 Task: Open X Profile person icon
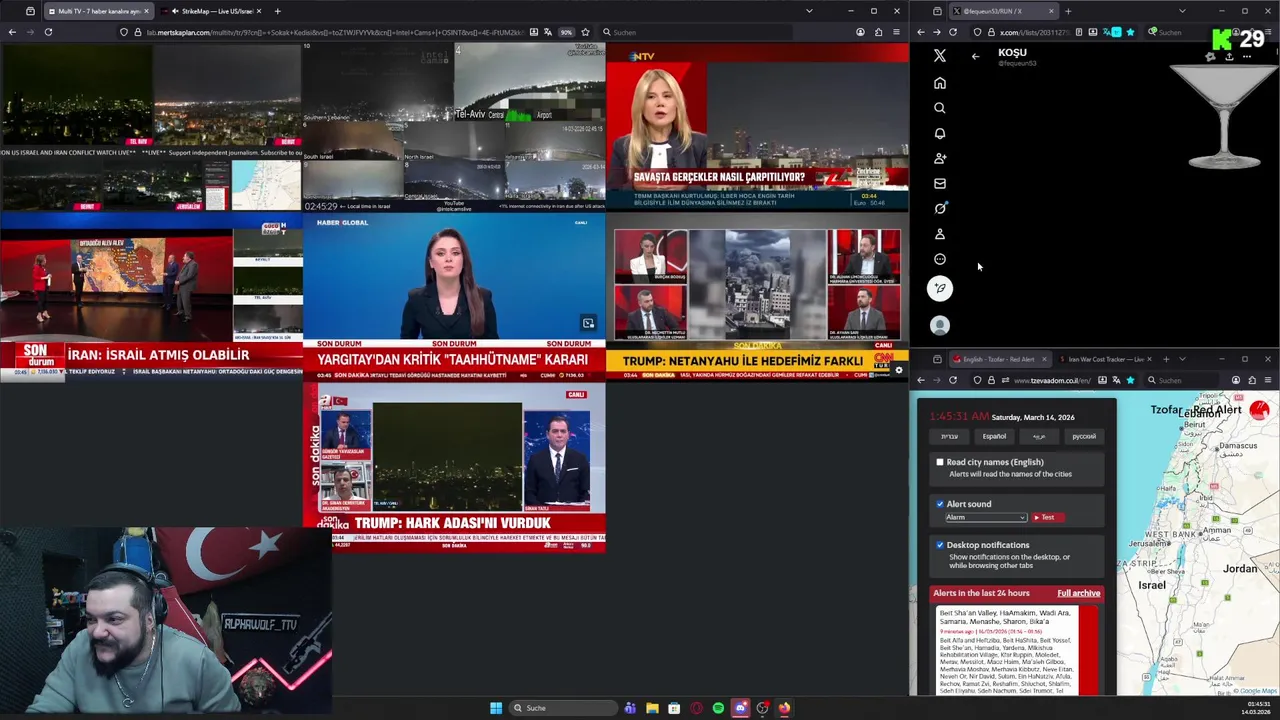point(939,234)
